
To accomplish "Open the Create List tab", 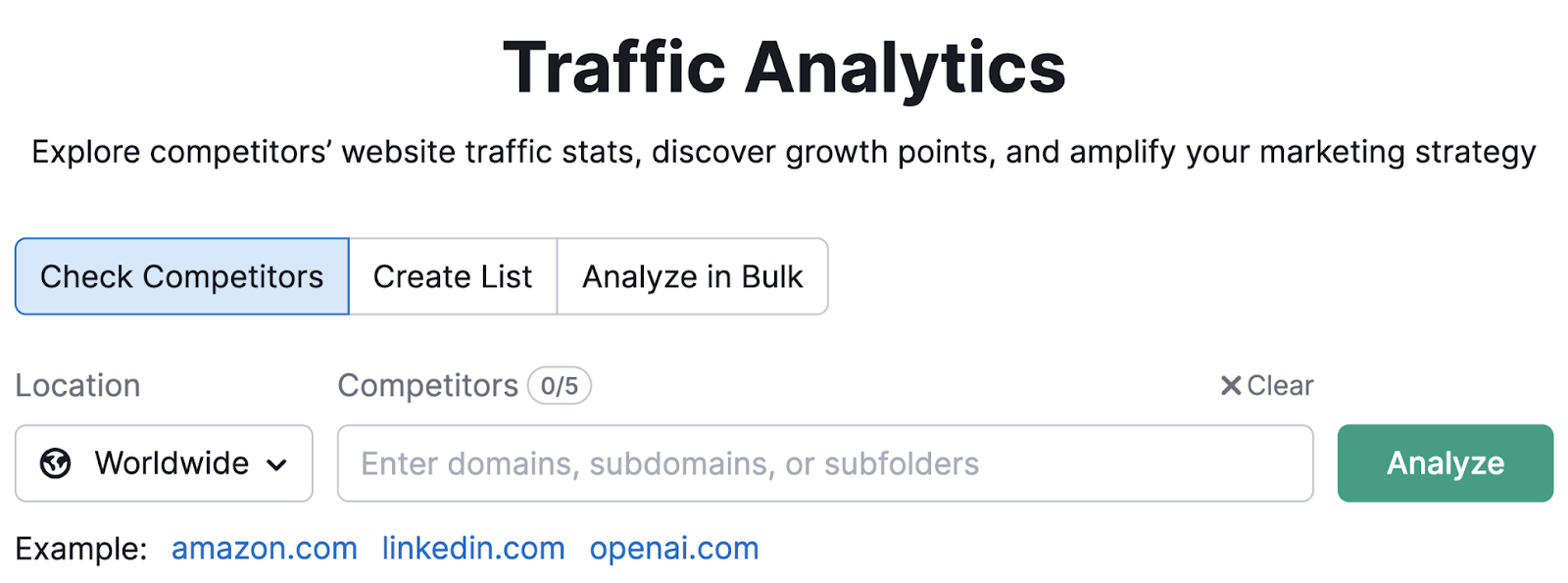I will click(453, 276).
